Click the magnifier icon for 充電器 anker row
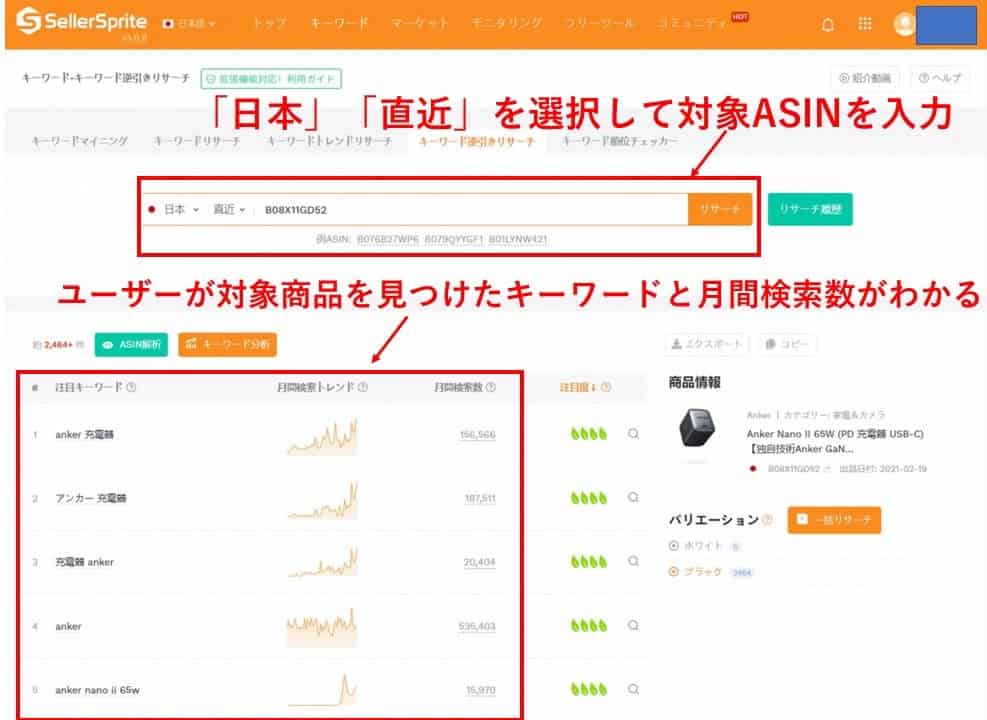The image size is (987, 720). point(633,561)
